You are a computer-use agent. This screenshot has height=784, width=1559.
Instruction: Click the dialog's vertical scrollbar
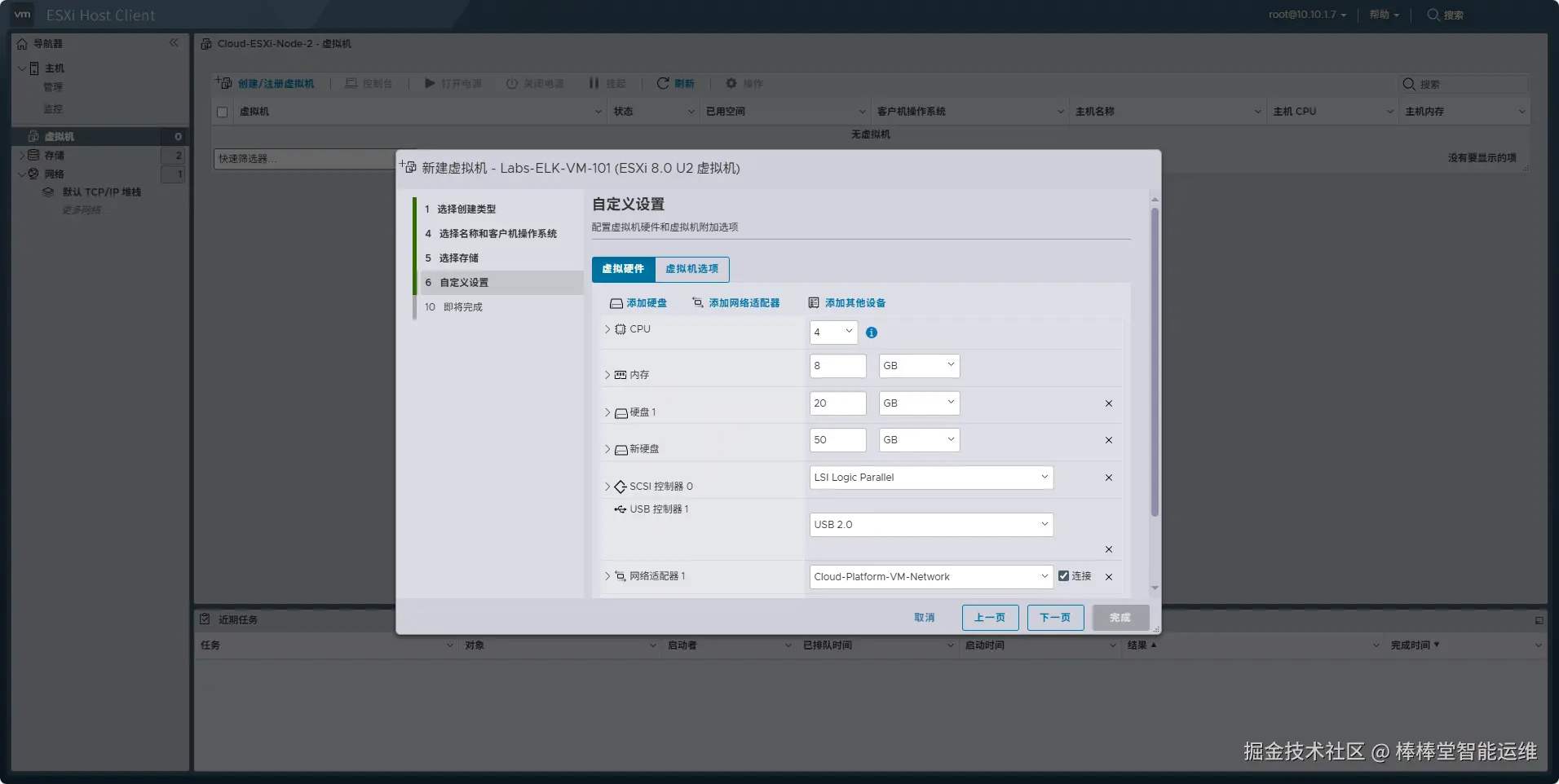1155,363
